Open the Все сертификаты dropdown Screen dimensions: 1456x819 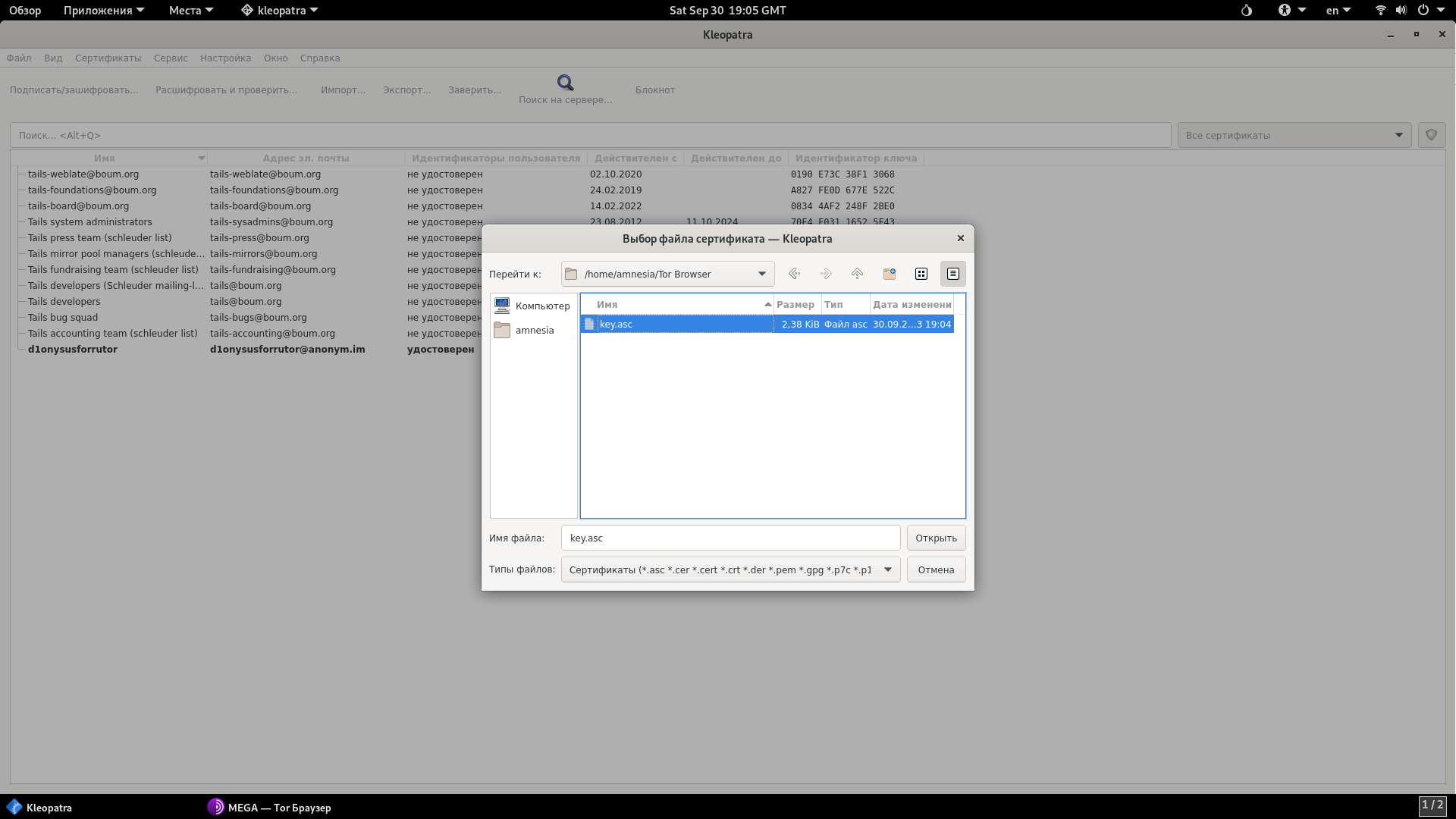(x=1294, y=135)
